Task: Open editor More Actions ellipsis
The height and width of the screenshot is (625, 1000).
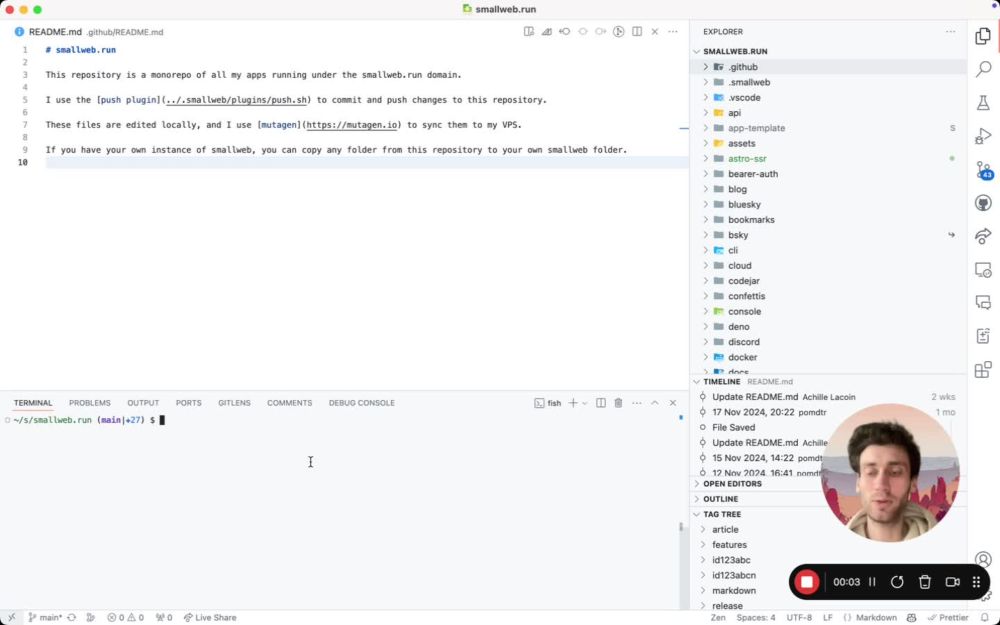Action: 673,31
